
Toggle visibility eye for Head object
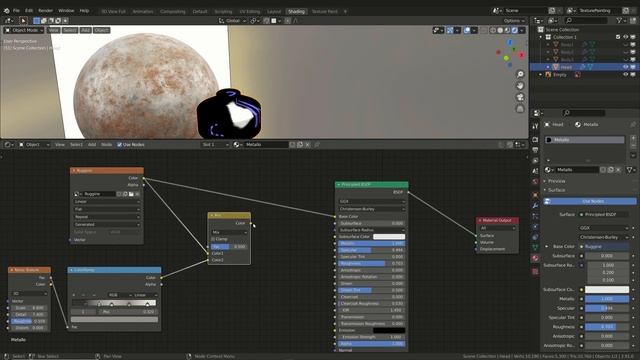coord(625,67)
